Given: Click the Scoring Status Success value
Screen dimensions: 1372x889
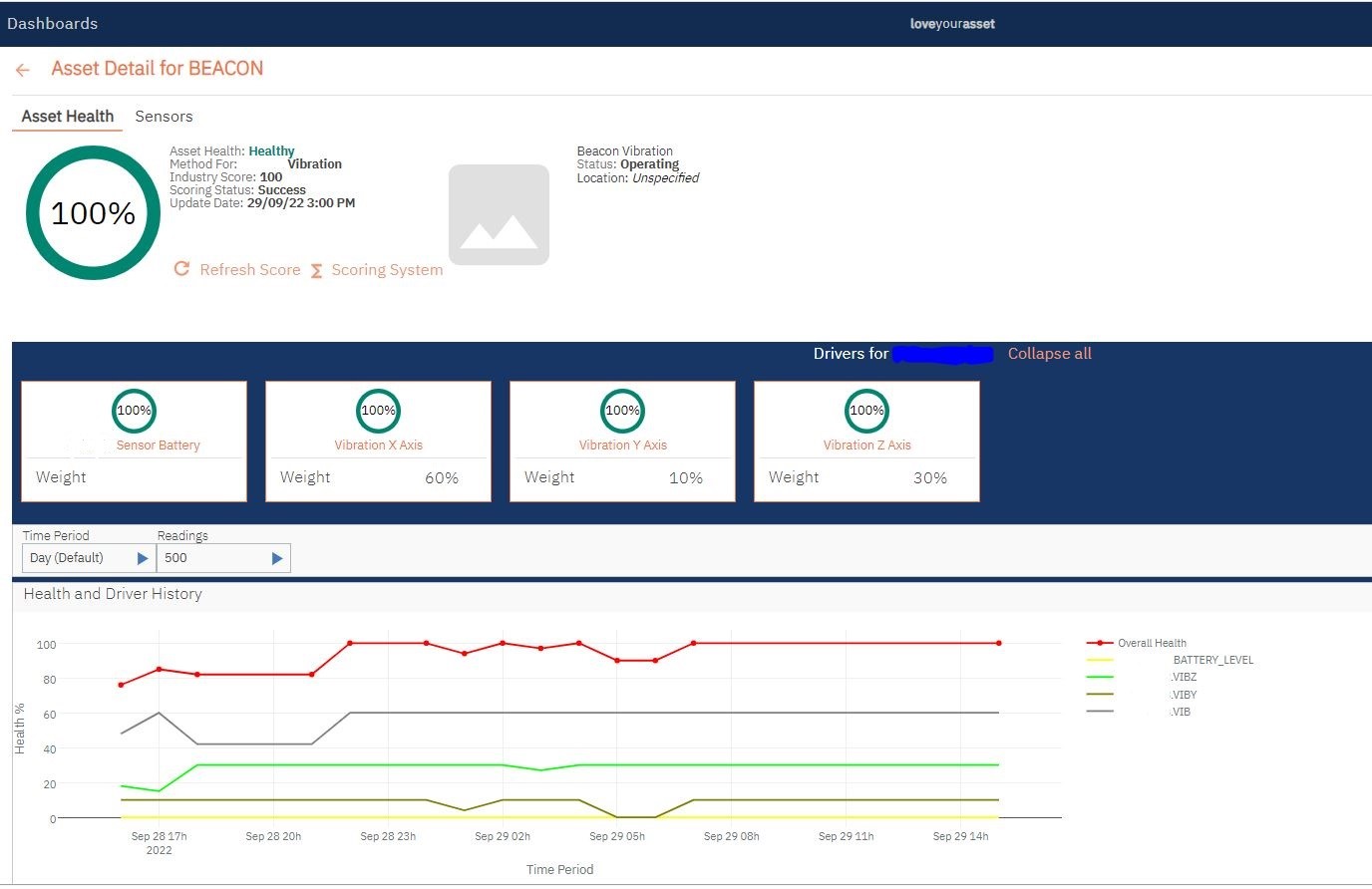Looking at the screenshot, I should (281, 190).
